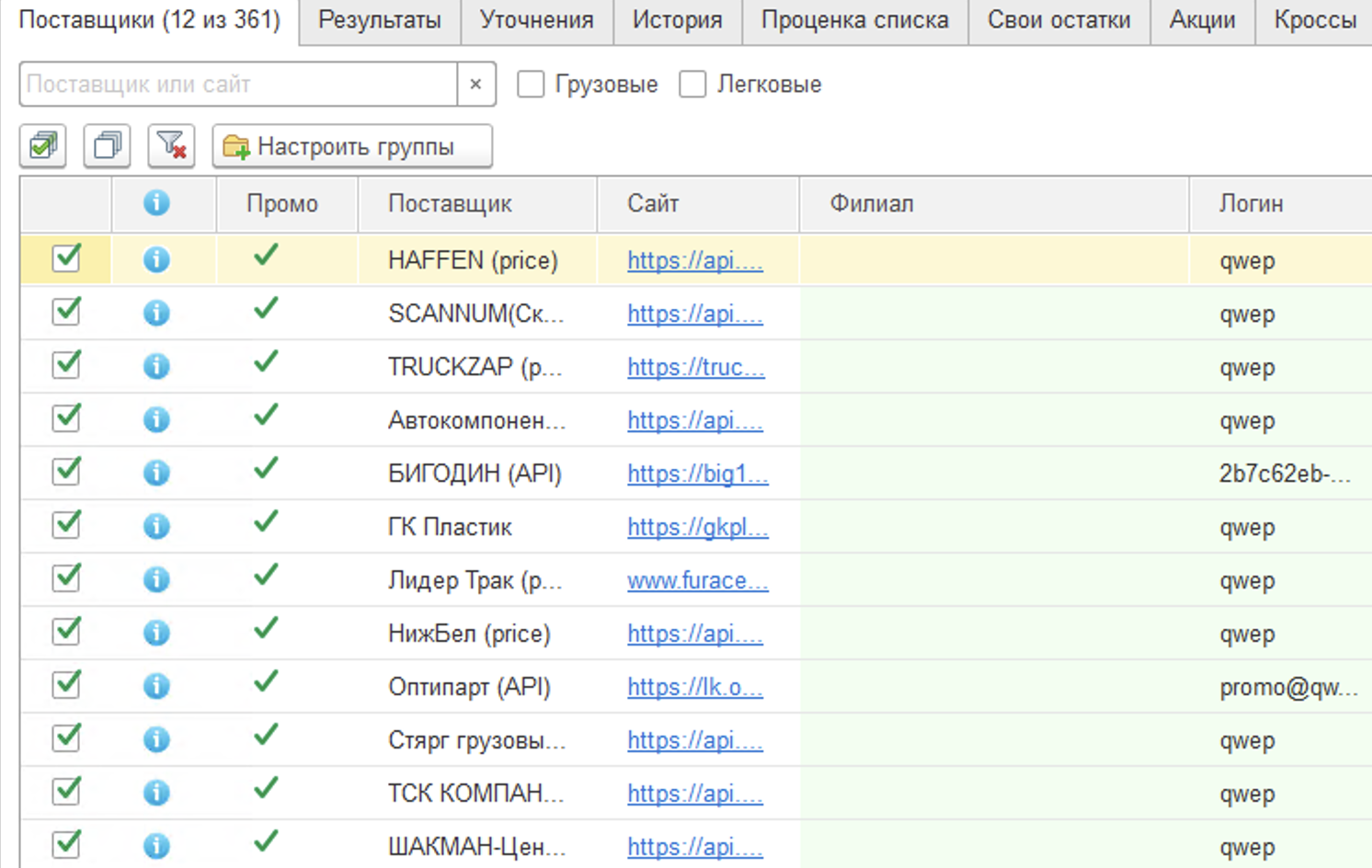The image size is (1372, 868).
Task: Open the https://lk.o... site link
Action: pyautogui.click(x=695, y=687)
